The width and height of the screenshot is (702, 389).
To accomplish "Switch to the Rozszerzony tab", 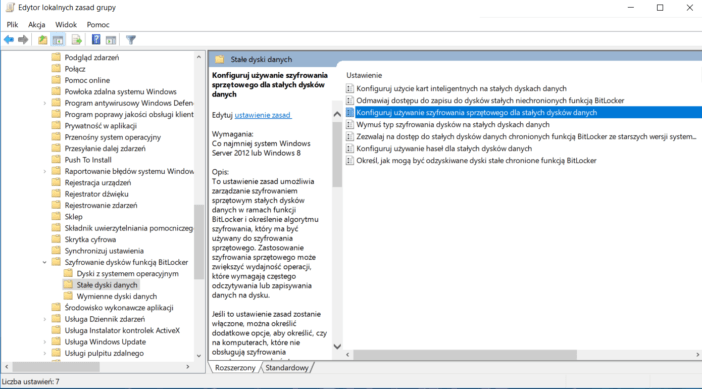I will click(x=235, y=368).
